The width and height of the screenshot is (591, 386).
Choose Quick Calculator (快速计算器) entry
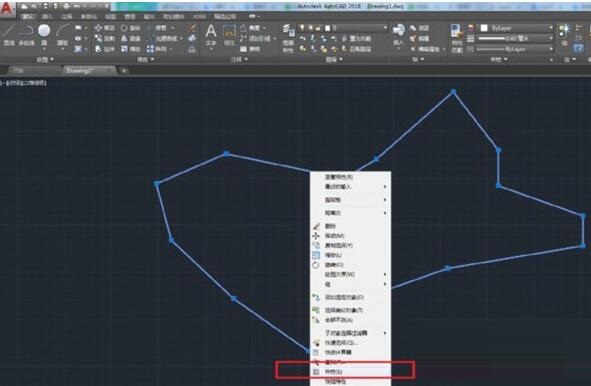[x=350, y=352]
